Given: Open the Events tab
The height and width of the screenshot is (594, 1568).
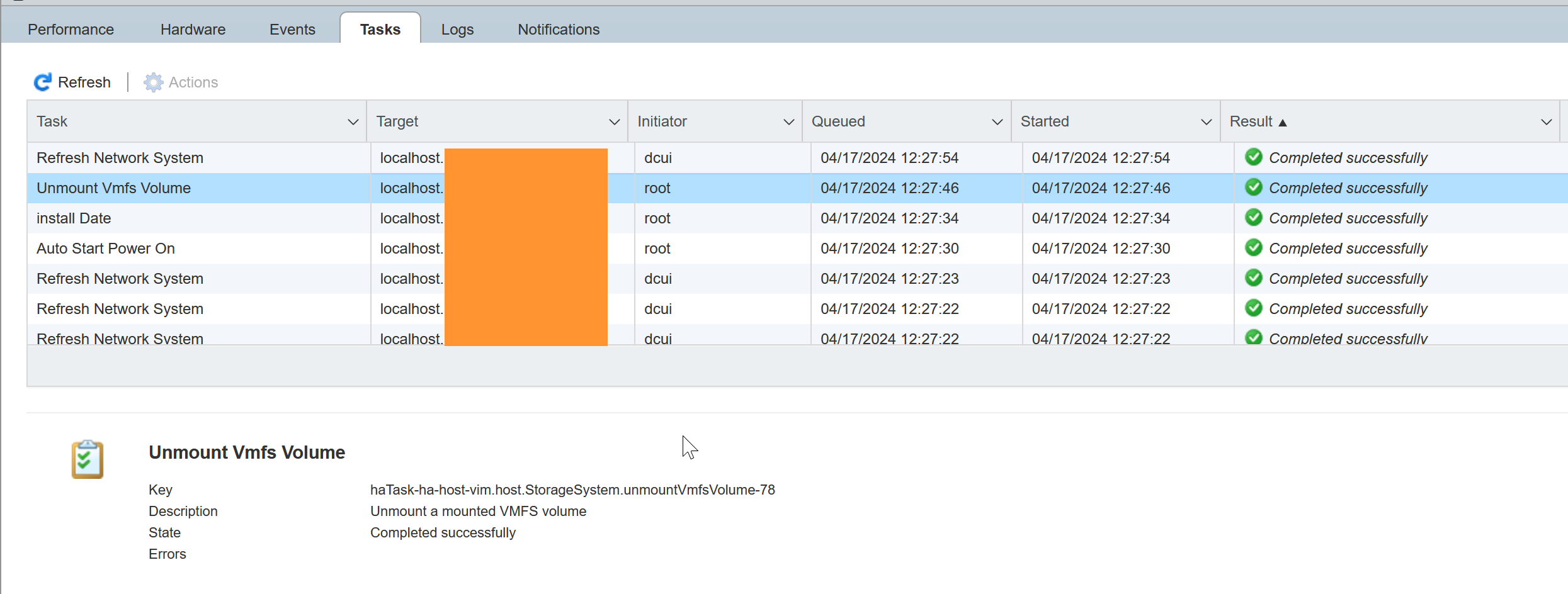Looking at the screenshot, I should click(292, 30).
